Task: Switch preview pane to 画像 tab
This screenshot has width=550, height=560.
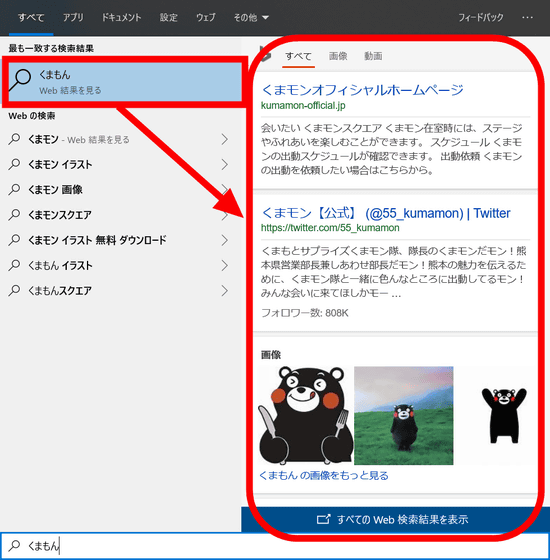Action: tap(338, 56)
